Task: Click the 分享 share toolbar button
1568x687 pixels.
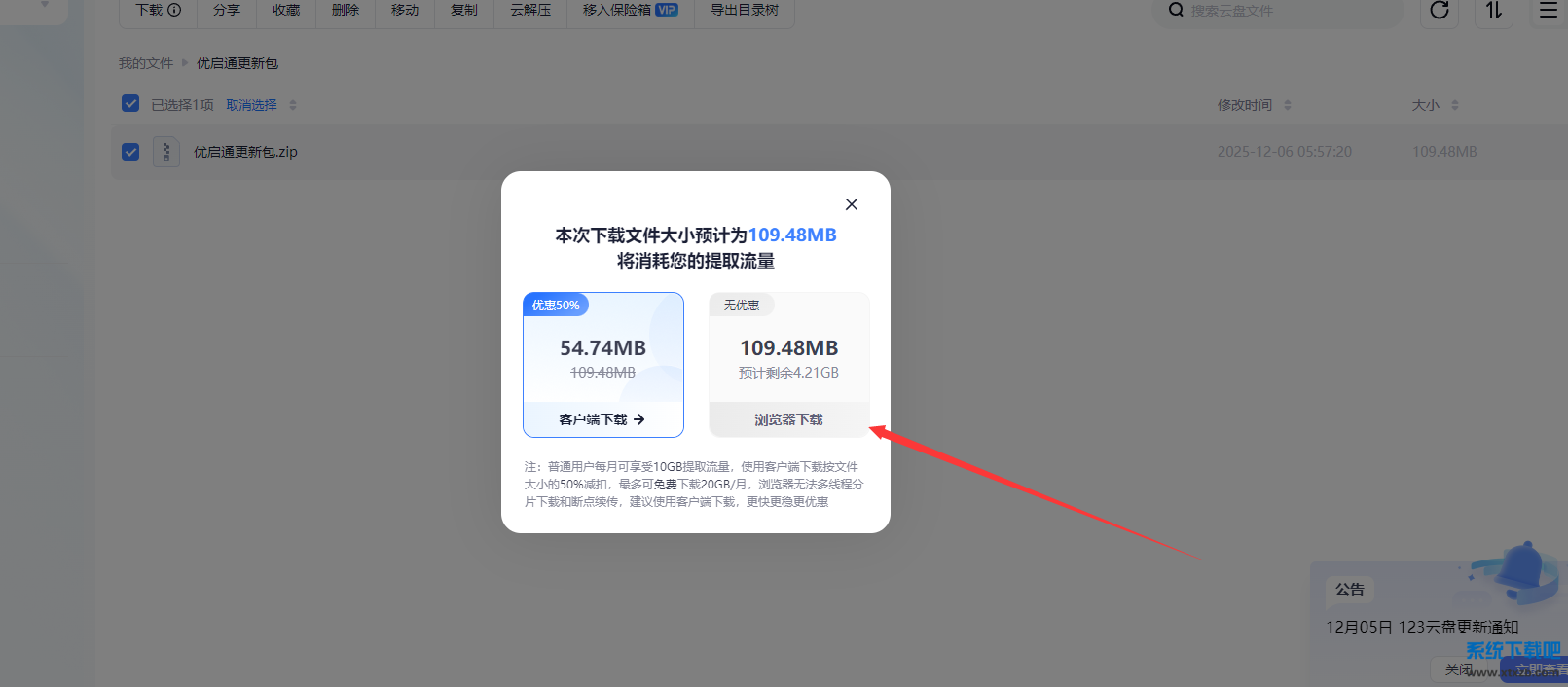Action: pos(227,10)
